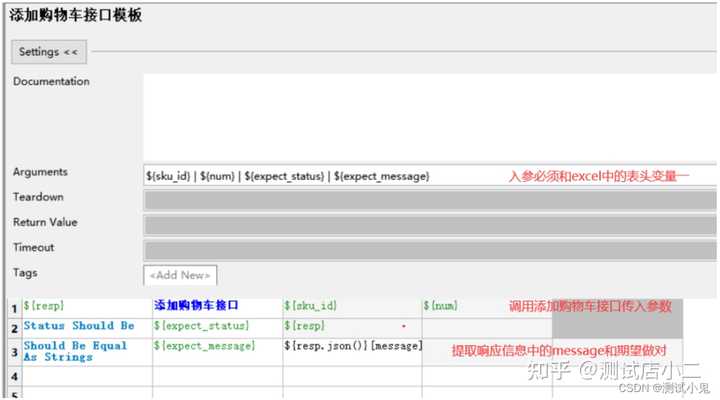Click the Teardown label
720x400 pixels.
coord(39,197)
